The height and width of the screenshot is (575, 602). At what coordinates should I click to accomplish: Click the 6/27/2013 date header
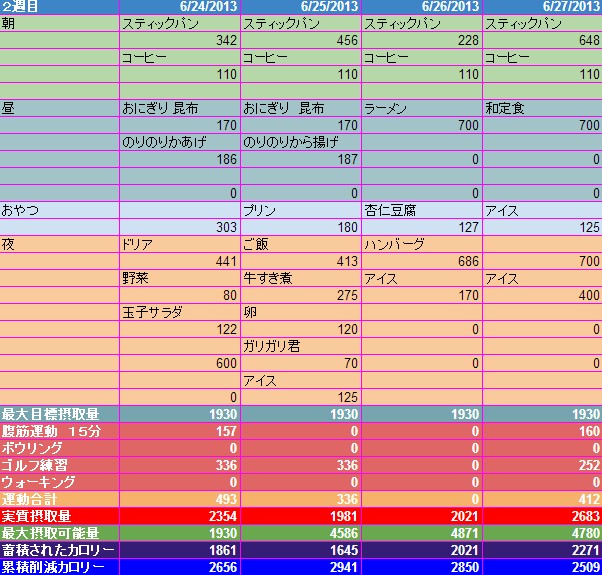543,7
